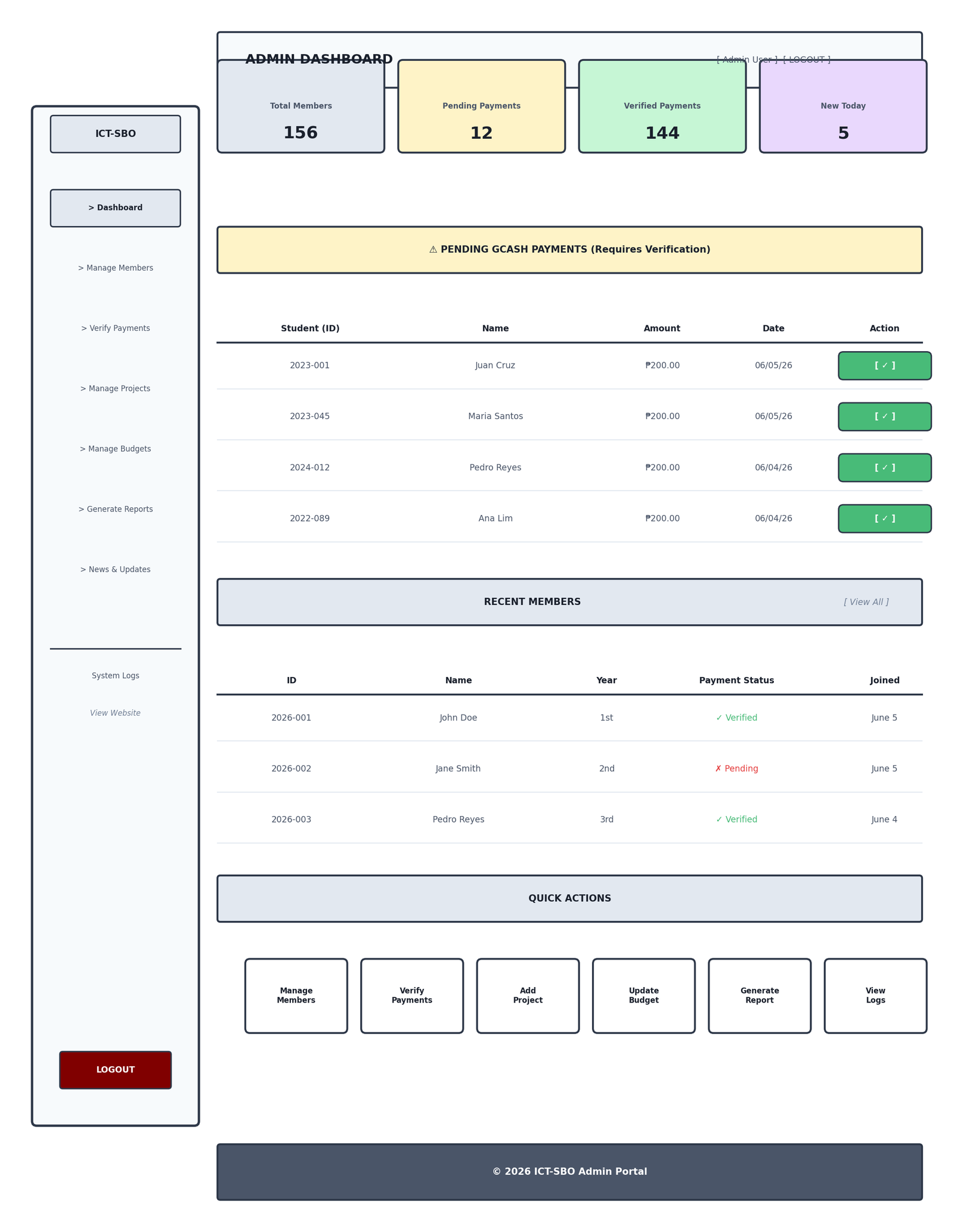
Task: Click checkmark for Pedro Reyes 2024-012 payment
Action: click(x=884, y=467)
